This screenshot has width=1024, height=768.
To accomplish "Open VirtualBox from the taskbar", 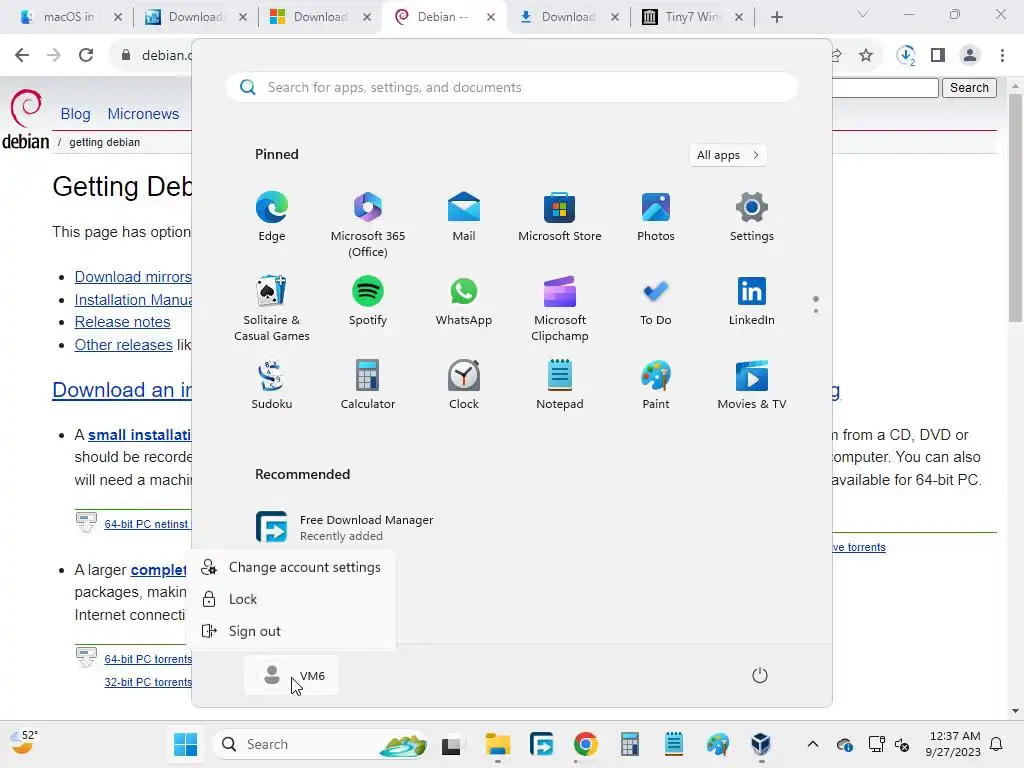I will pyautogui.click(x=761, y=744).
